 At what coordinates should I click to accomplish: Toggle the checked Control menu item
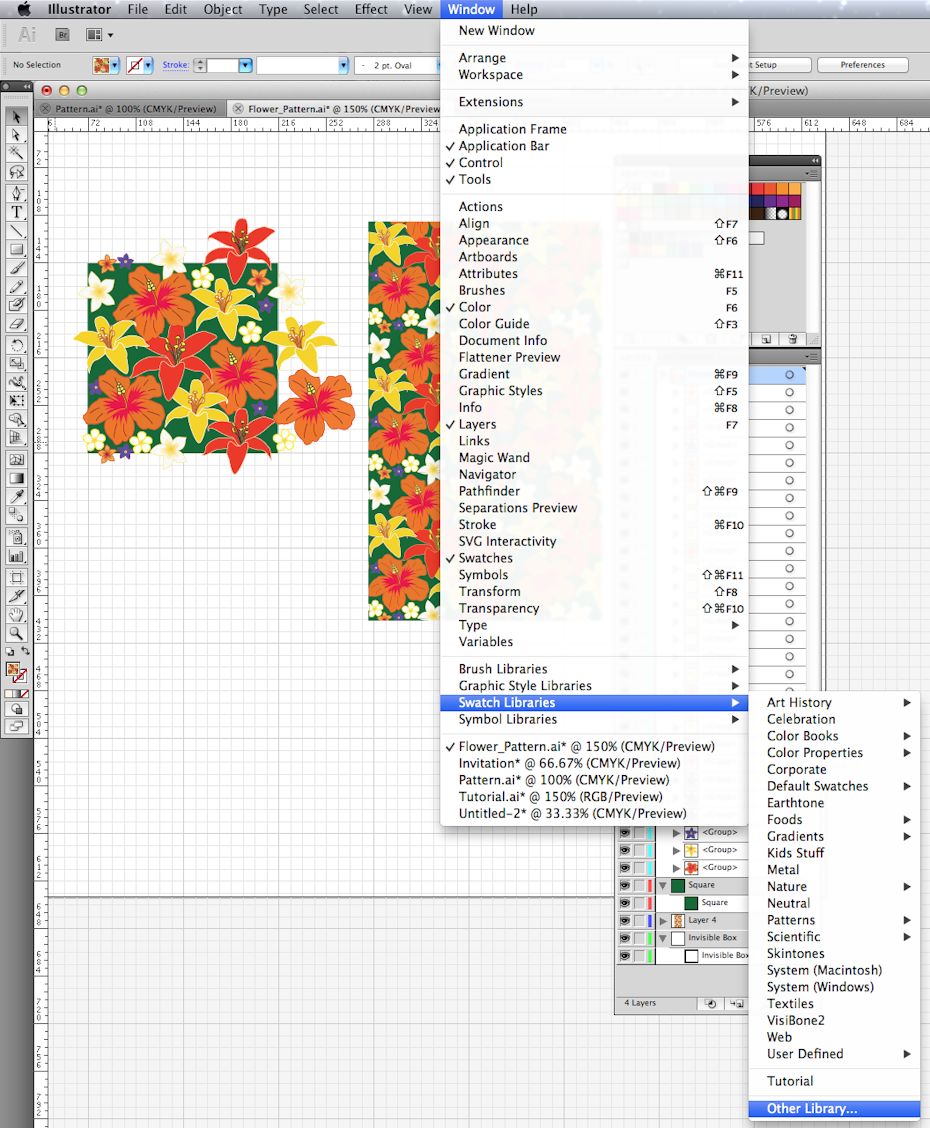594,163
